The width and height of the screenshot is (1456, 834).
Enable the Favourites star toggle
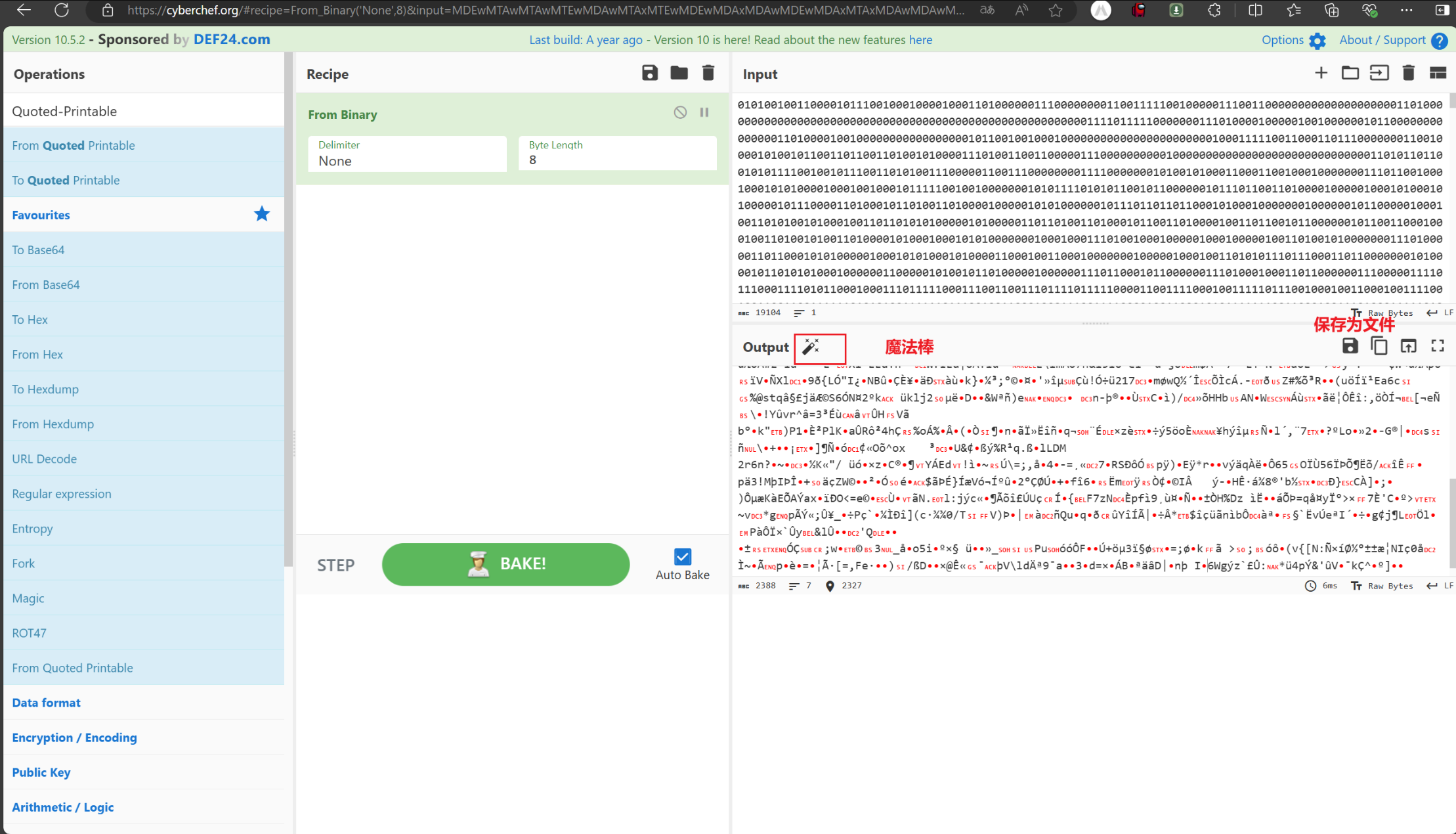coord(262,214)
